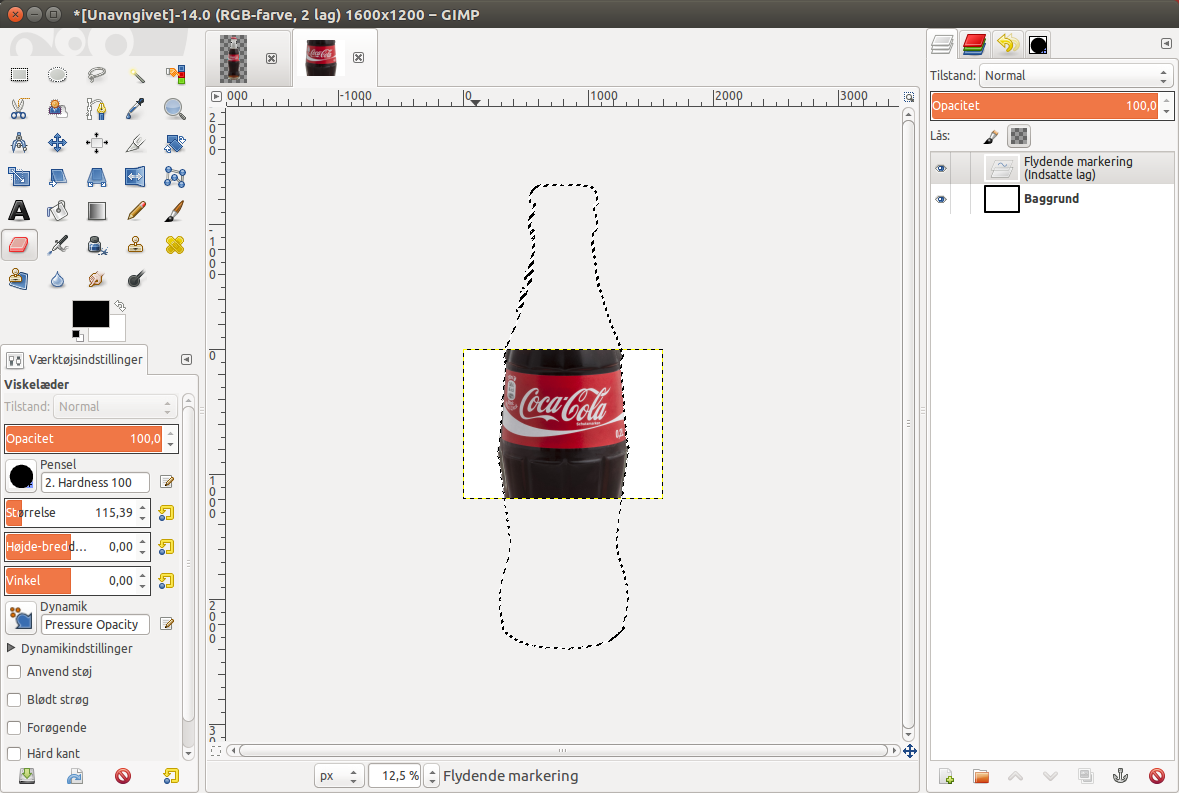Select the Airbrush tool

(58, 245)
